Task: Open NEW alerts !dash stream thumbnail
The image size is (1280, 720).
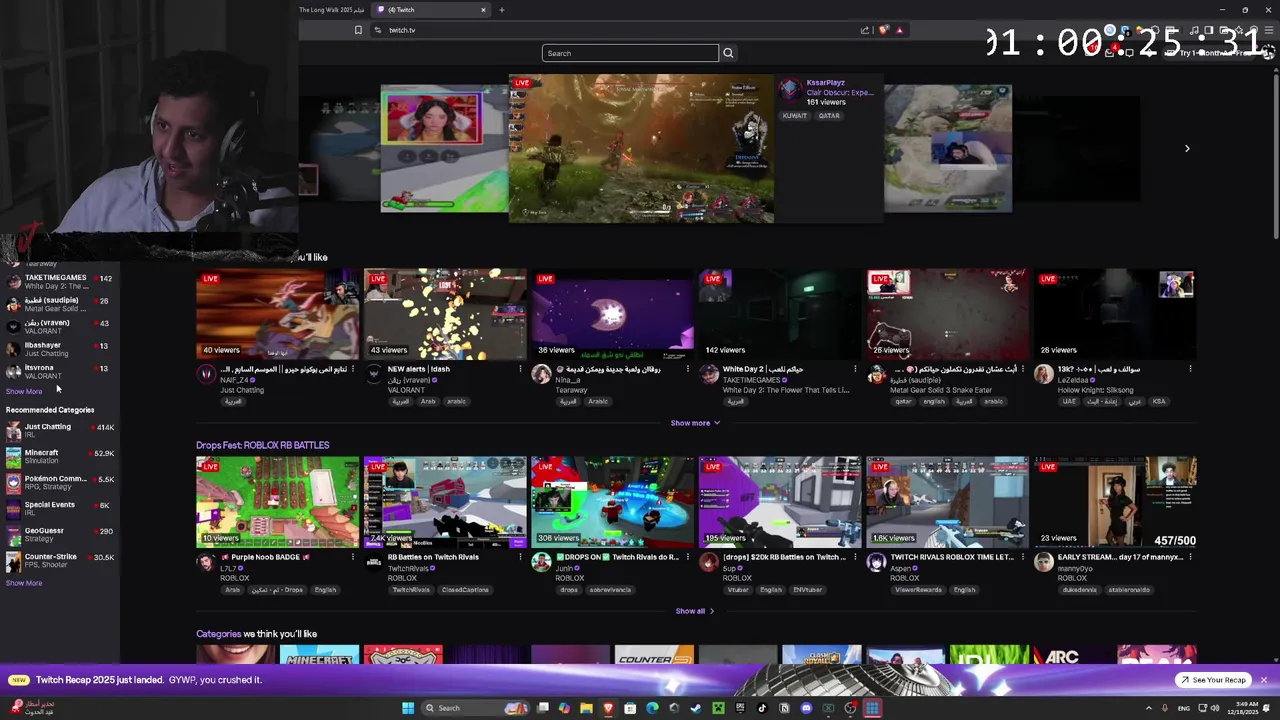Action: pos(445,314)
